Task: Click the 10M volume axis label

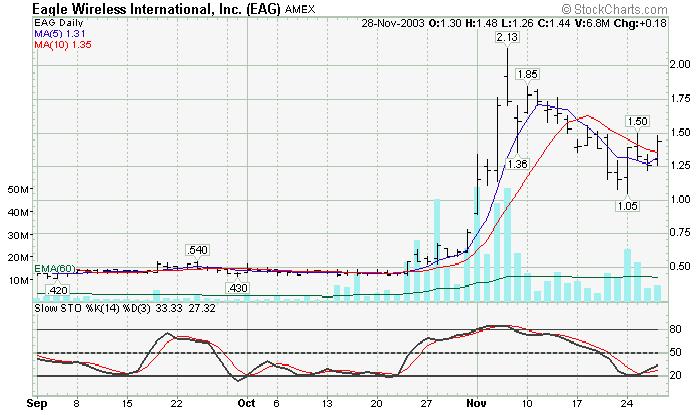Action: [18, 280]
